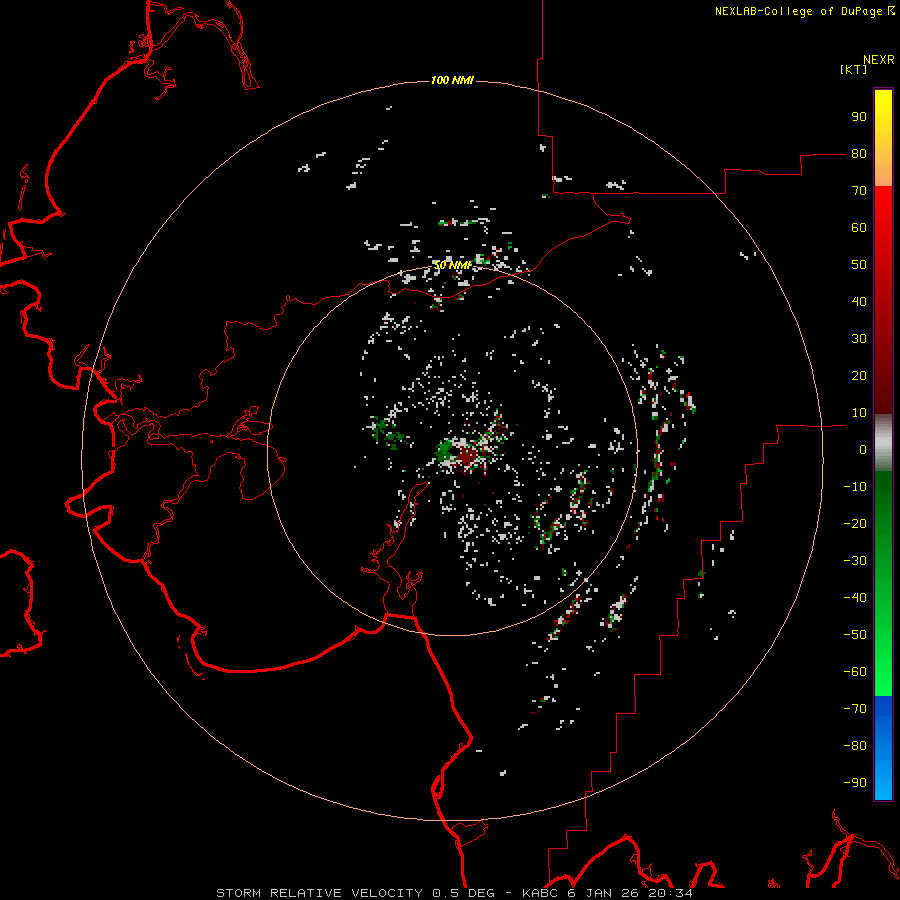Click the -40 value on velocity scale
900x900 pixels.
(x=855, y=598)
